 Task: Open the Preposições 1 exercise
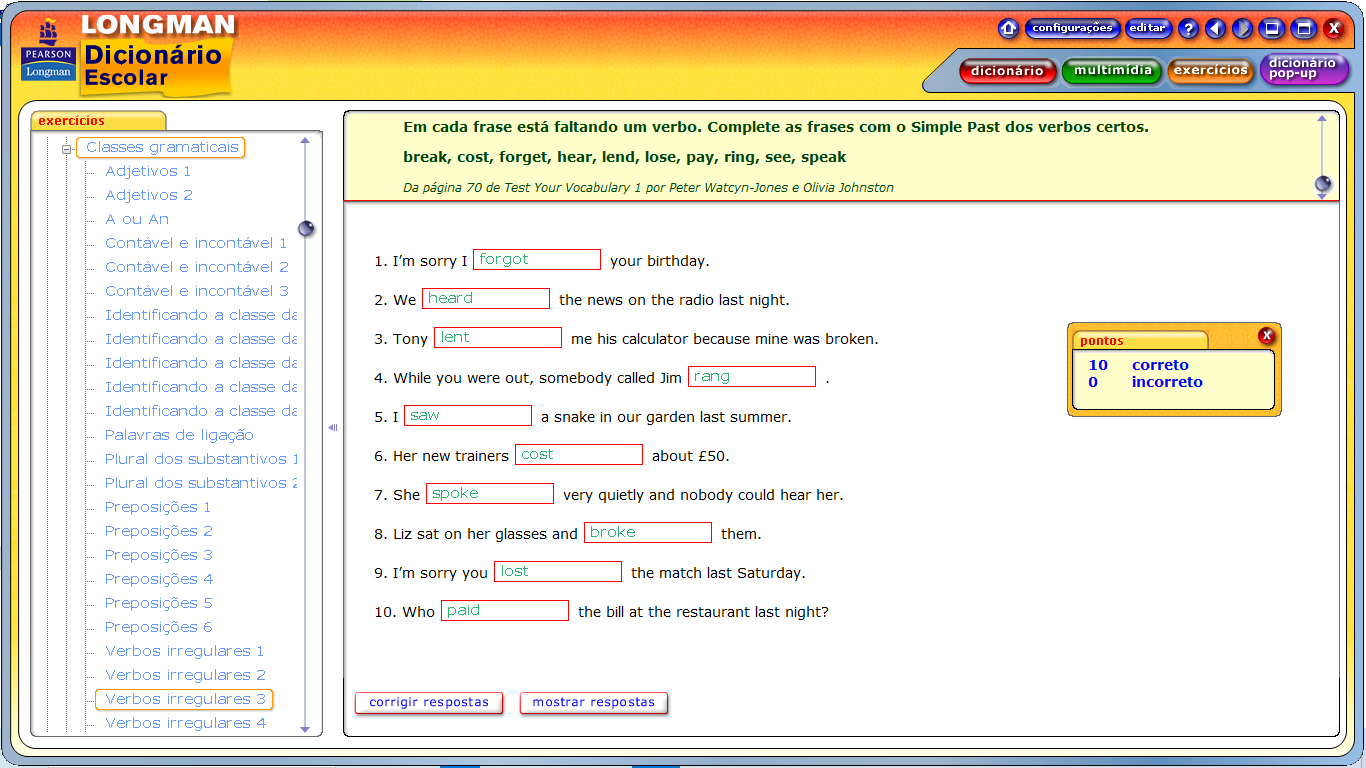click(158, 507)
